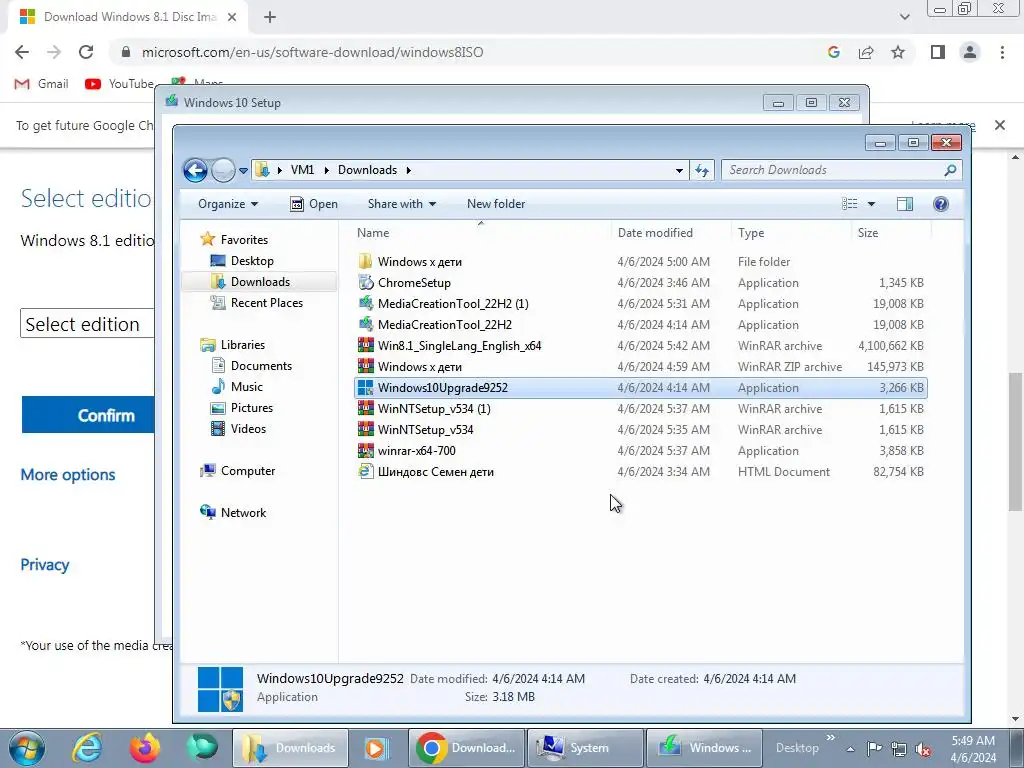Open a new Chrome tab
Image resolution: width=1024 pixels, height=768 pixels.
270,17
